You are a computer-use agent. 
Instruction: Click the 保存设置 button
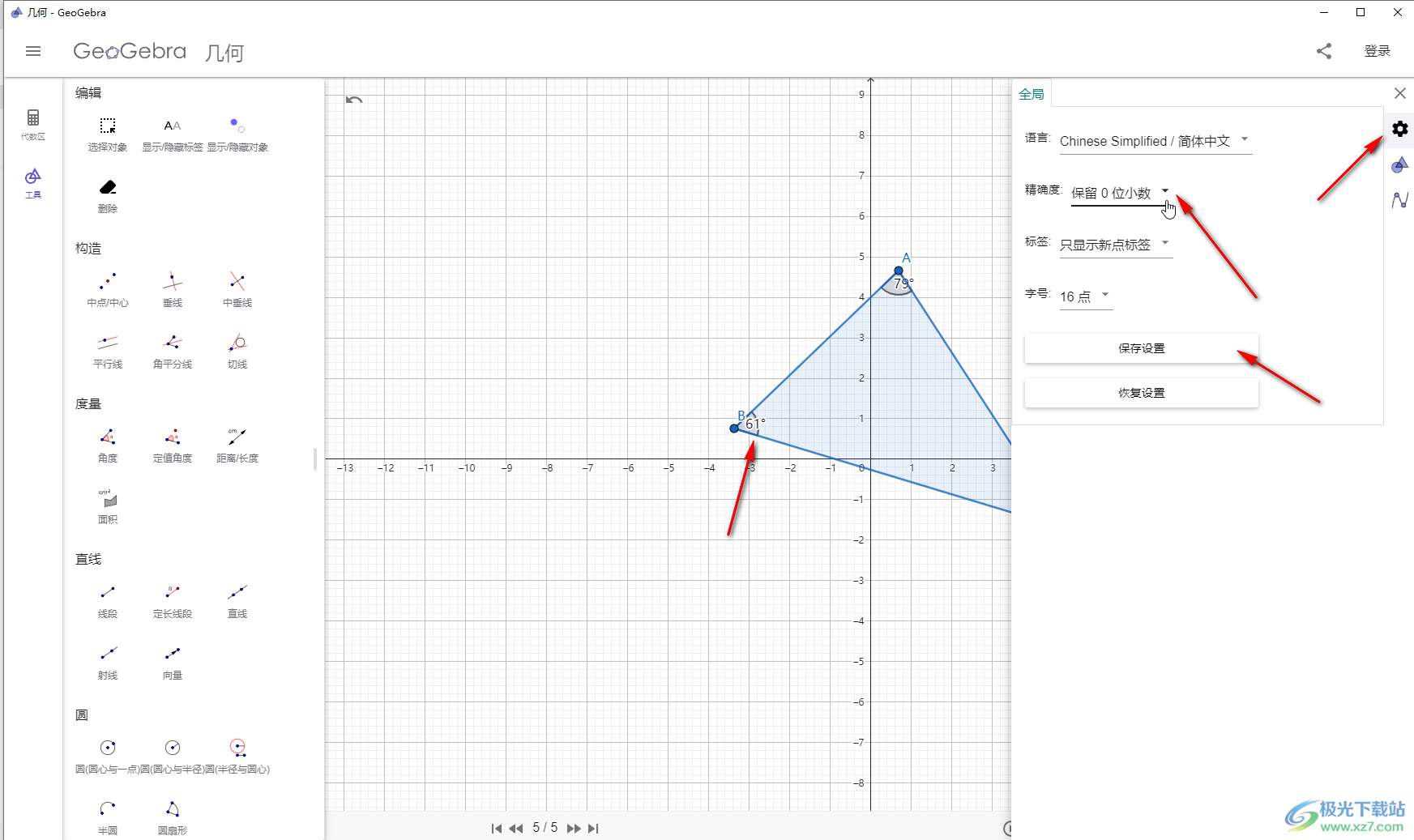pyautogui.click(x=1141, y=348)
